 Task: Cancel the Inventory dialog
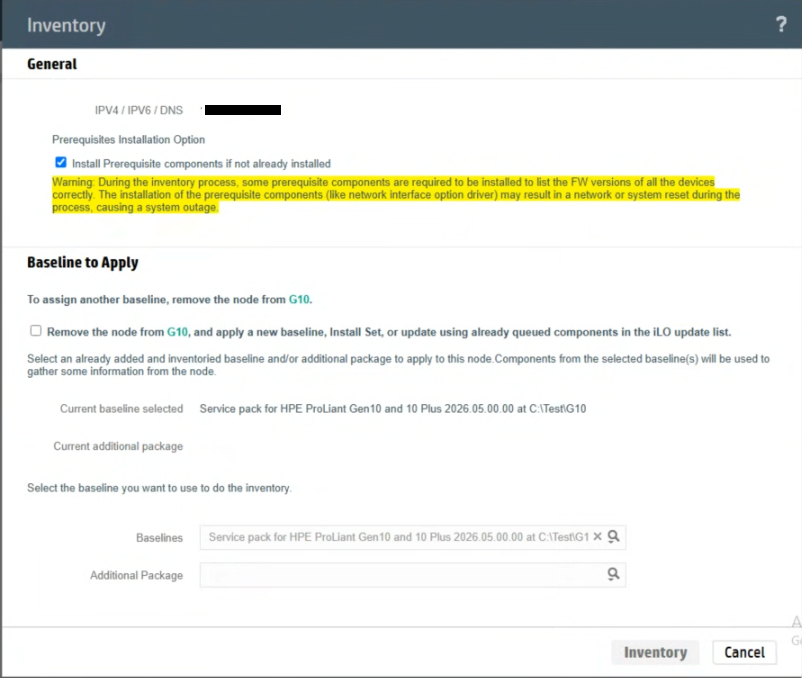point(744,652)
